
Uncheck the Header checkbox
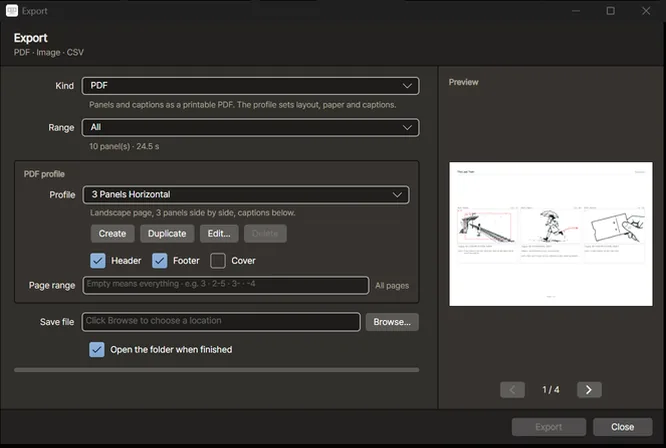[98, 261]
